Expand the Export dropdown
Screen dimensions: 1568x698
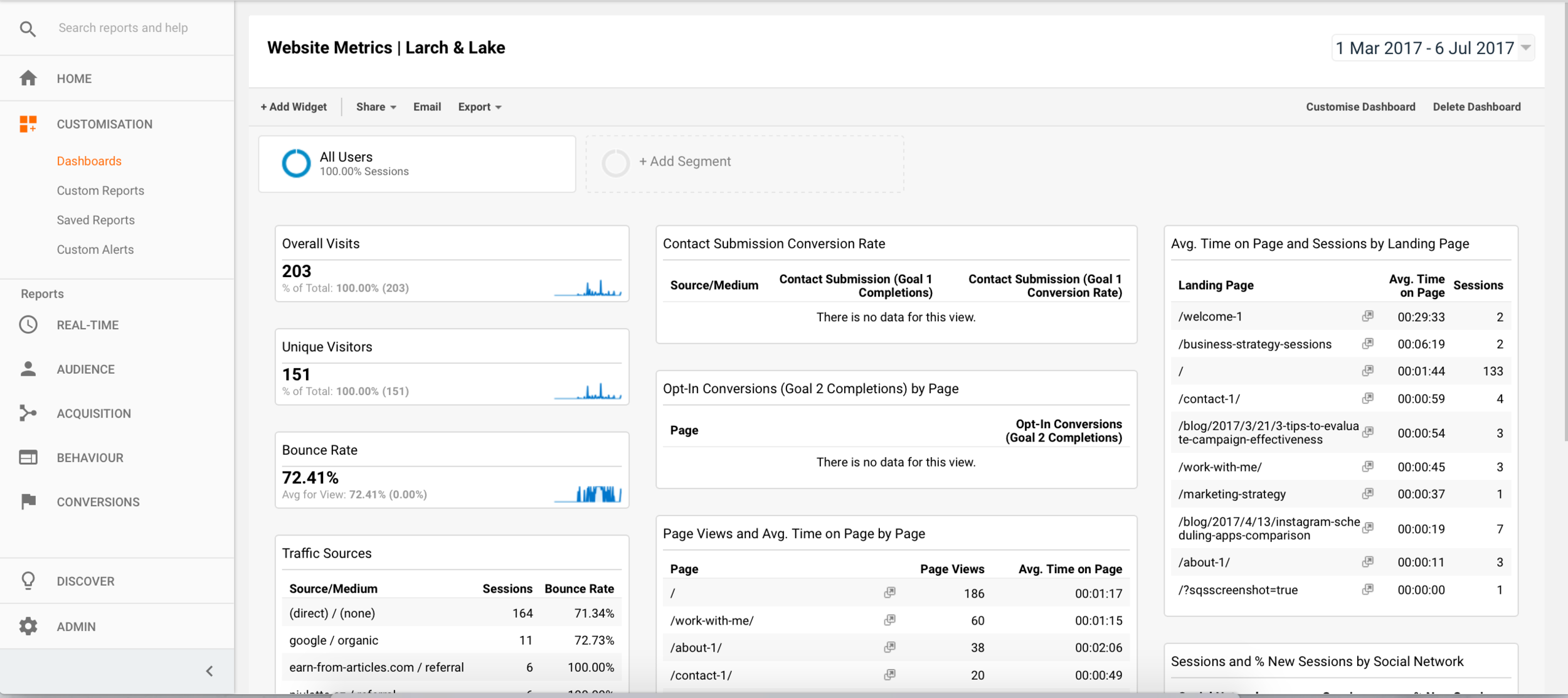pos(479,107)
